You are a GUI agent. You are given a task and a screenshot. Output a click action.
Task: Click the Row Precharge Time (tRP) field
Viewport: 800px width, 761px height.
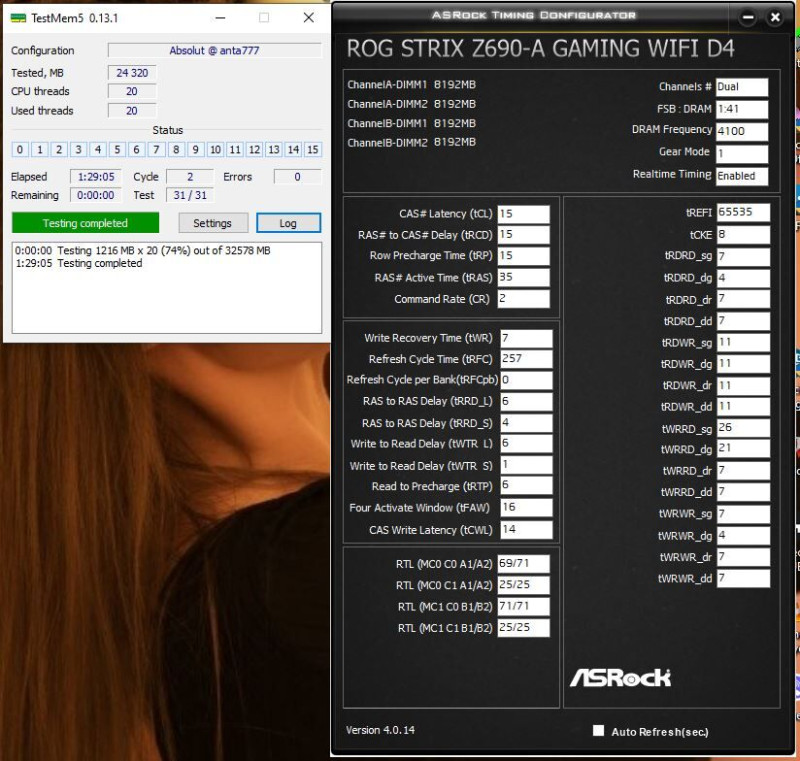pos(523,256)
